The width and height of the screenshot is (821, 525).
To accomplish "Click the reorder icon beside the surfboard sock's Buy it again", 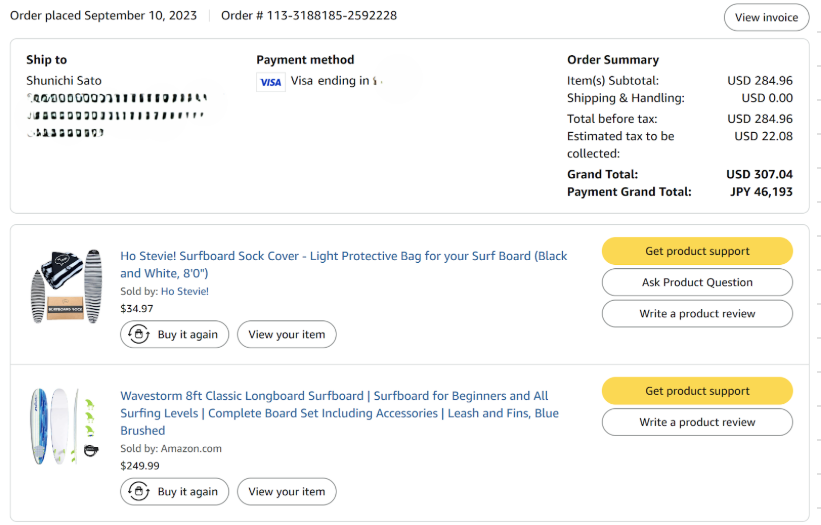I will point(139,334).
